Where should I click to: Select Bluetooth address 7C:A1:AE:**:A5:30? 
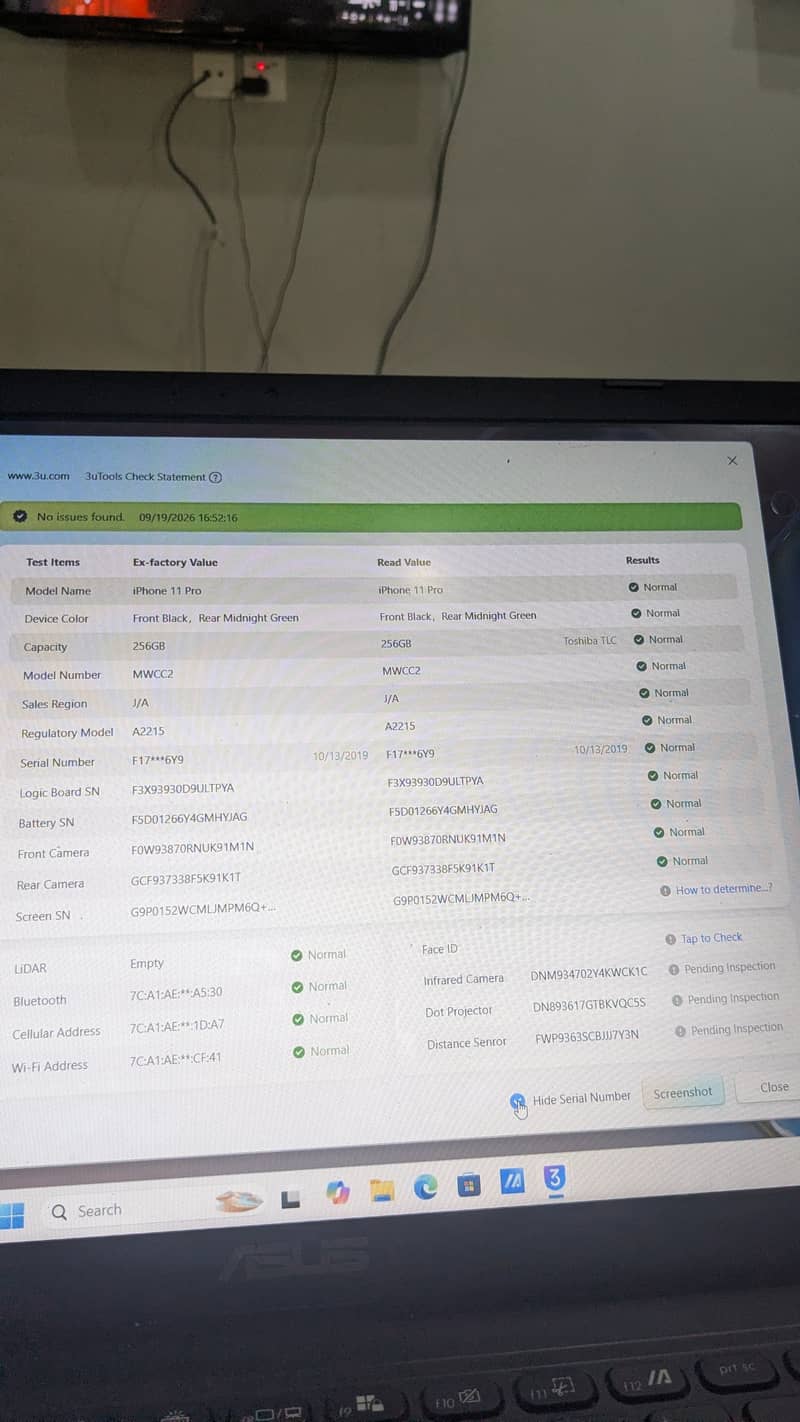(x=176, y=993)
